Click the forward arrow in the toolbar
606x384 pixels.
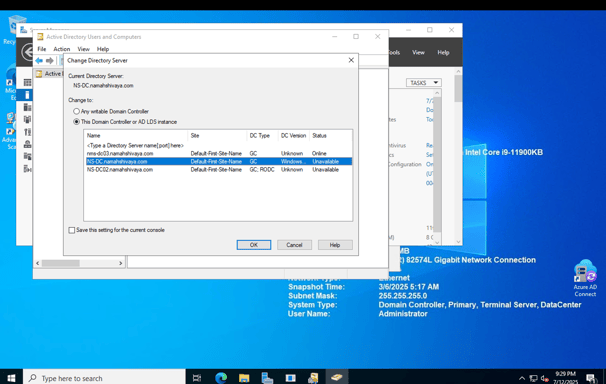pyautogui.click(x=50, y=61)
